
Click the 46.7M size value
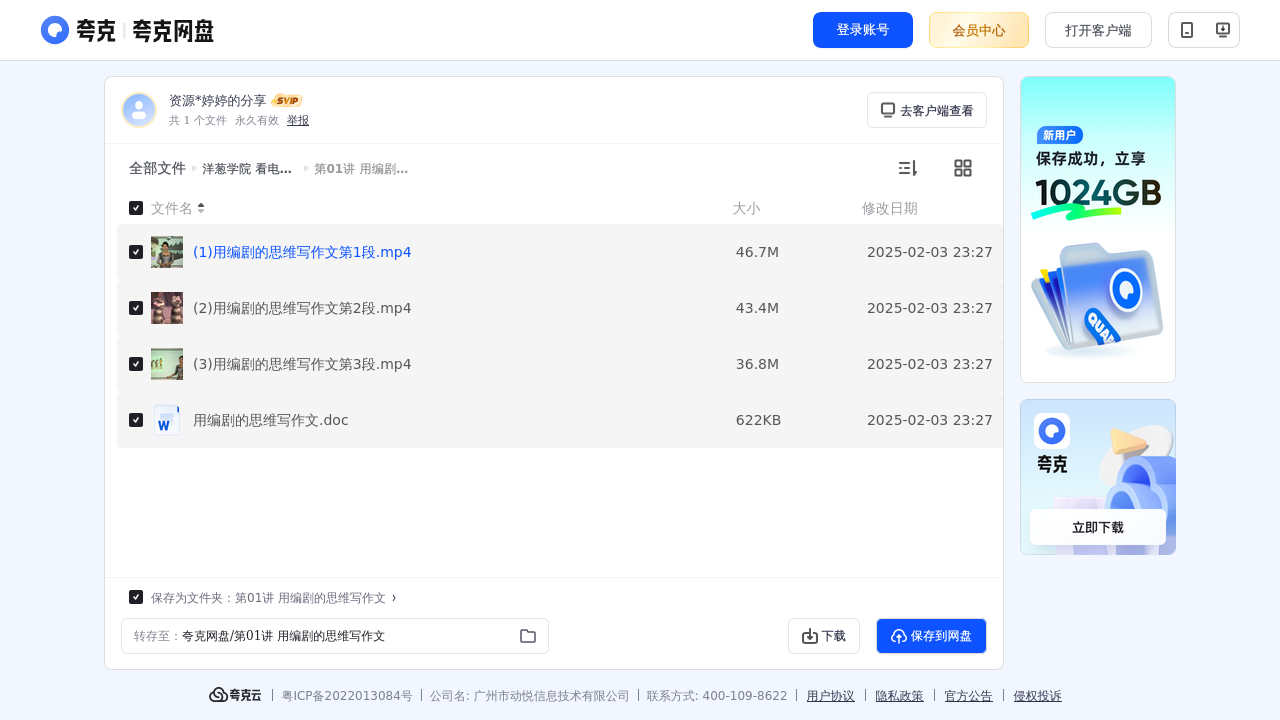click(757, 252)
